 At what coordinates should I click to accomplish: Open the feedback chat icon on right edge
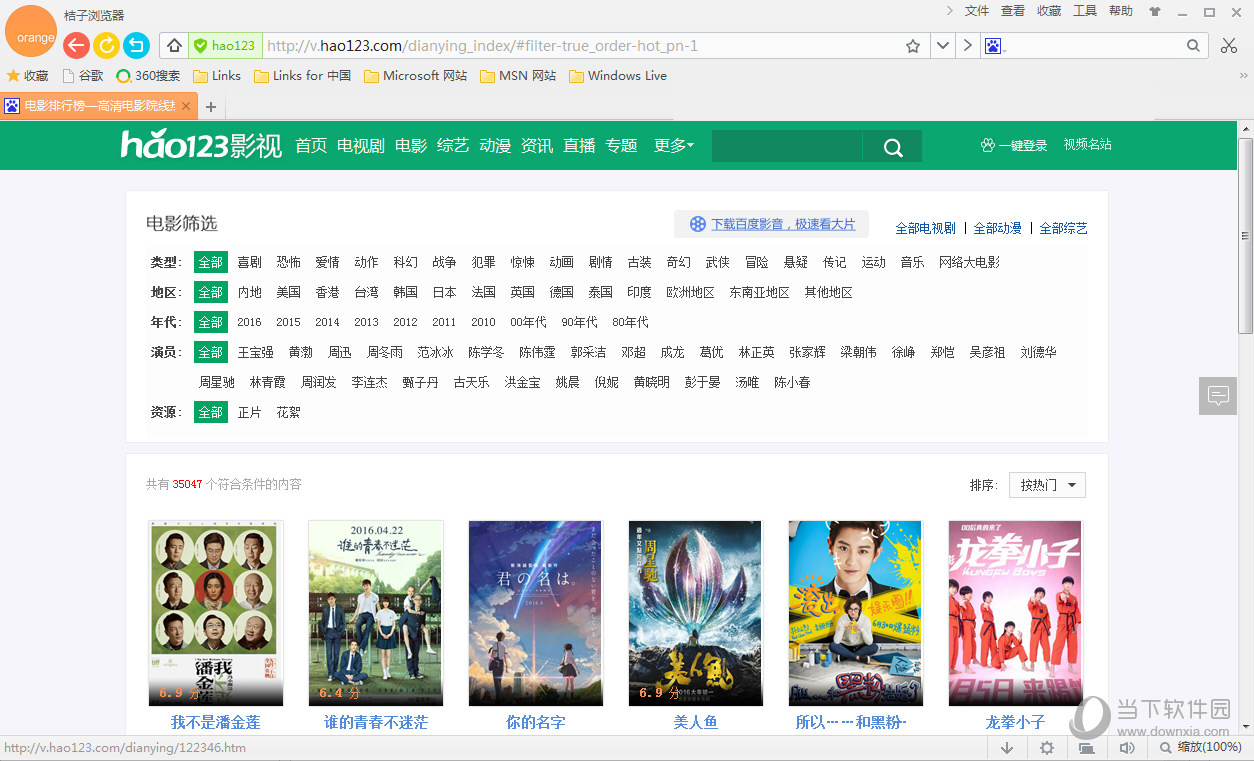[x=1218, y=395]
